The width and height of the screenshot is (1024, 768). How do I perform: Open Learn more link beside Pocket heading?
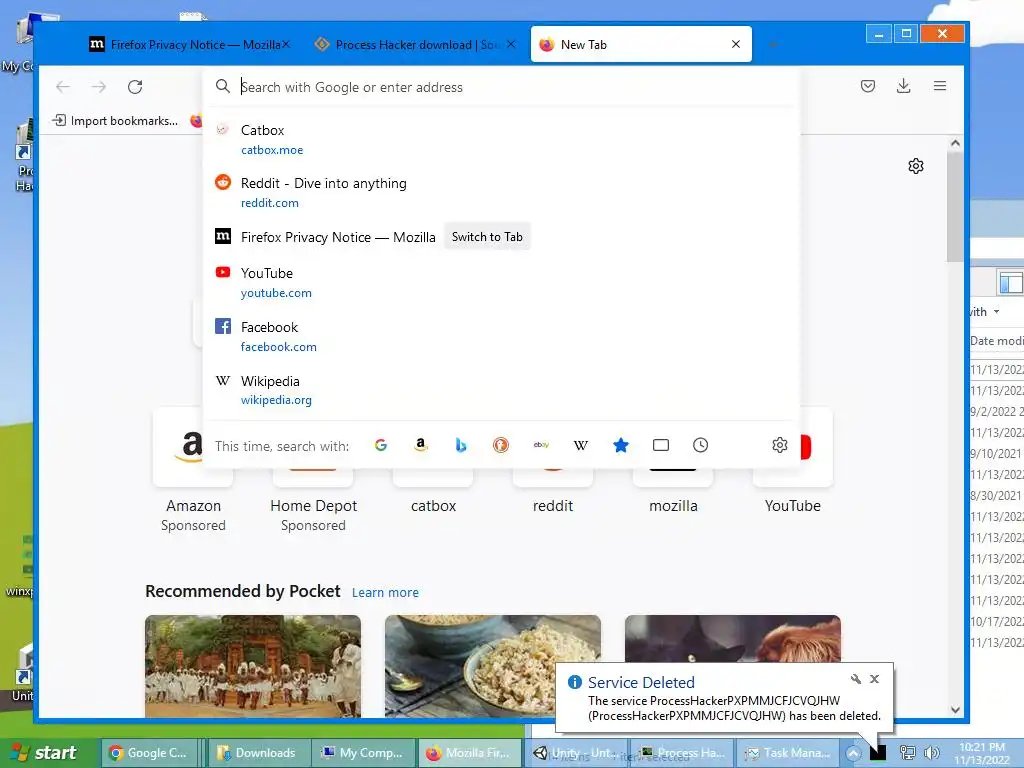[x=385, y=592]
